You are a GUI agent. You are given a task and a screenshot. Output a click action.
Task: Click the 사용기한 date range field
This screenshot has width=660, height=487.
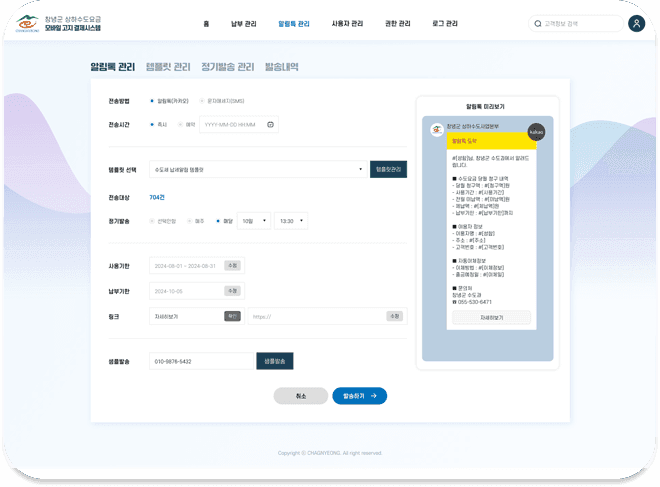[197, 266]
